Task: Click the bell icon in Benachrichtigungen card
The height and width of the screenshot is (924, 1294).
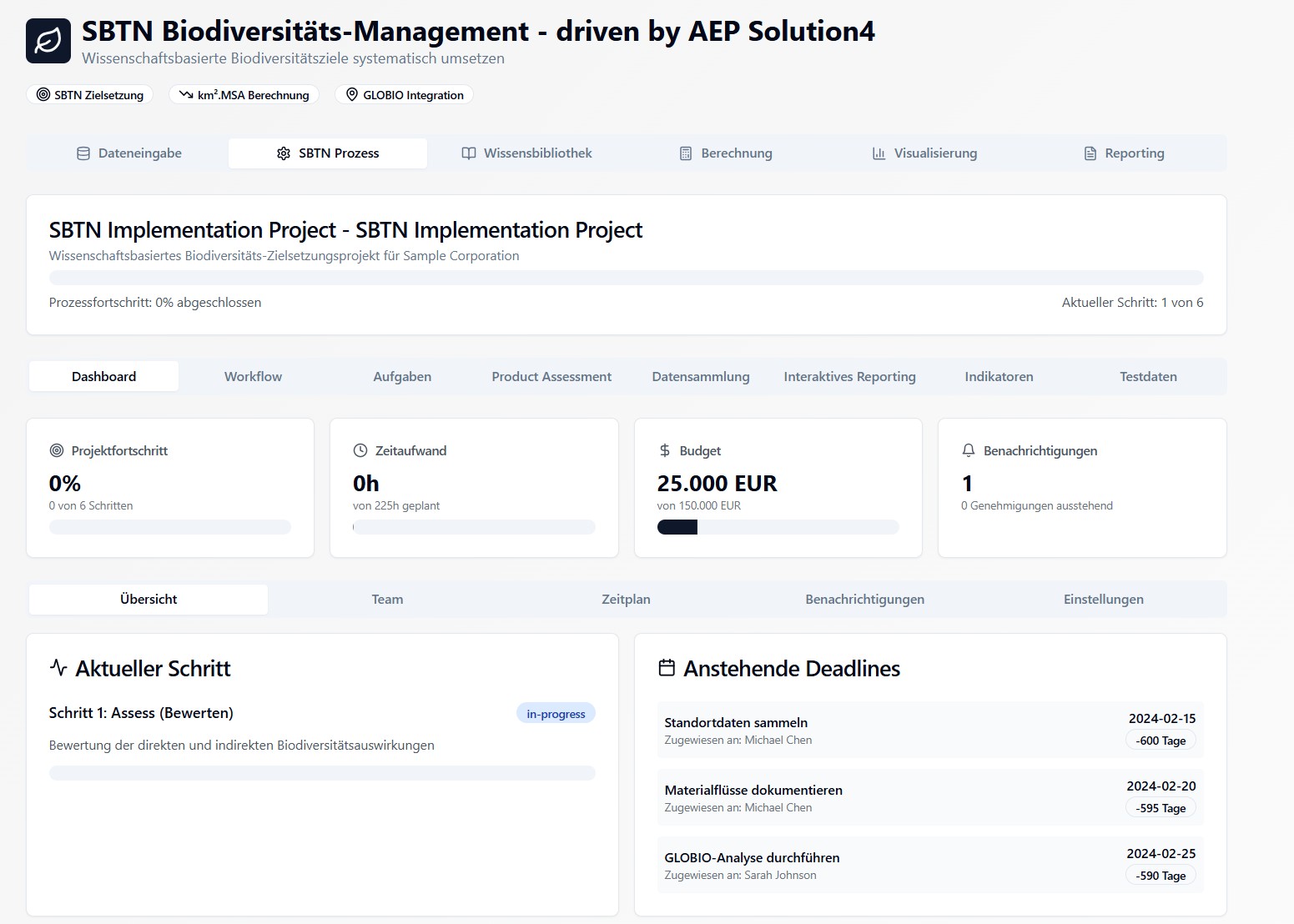Action: point(969,450)
